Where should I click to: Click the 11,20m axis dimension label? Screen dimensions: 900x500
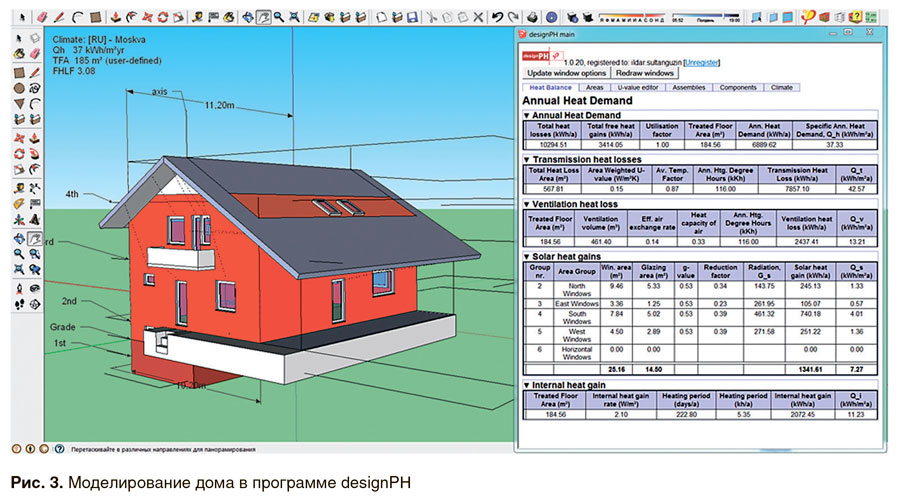[x=219, y=105]
